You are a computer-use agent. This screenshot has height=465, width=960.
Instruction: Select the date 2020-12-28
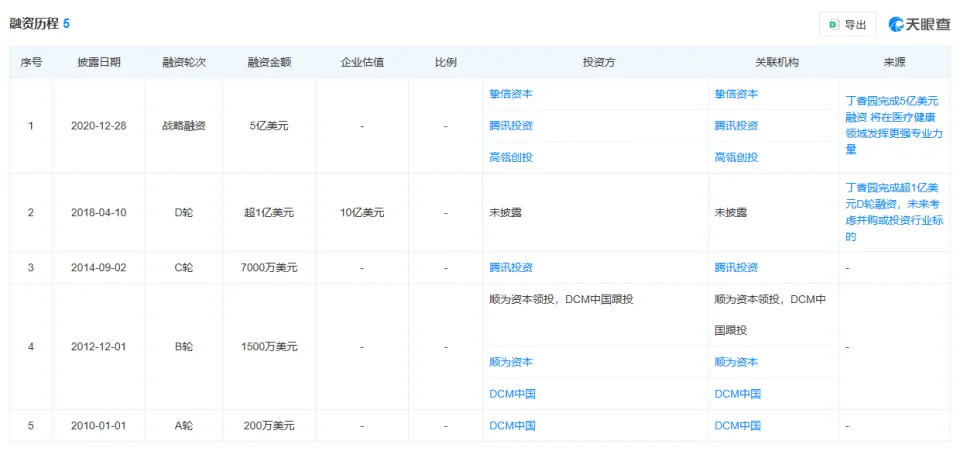(99, 126)
